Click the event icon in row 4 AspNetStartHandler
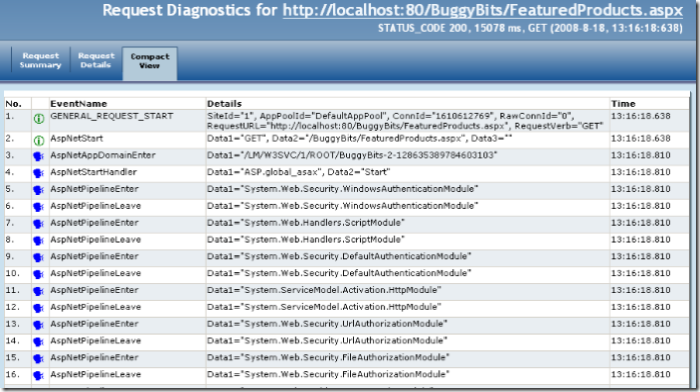Viewport: 700px width, 392px height. point(38,173)
